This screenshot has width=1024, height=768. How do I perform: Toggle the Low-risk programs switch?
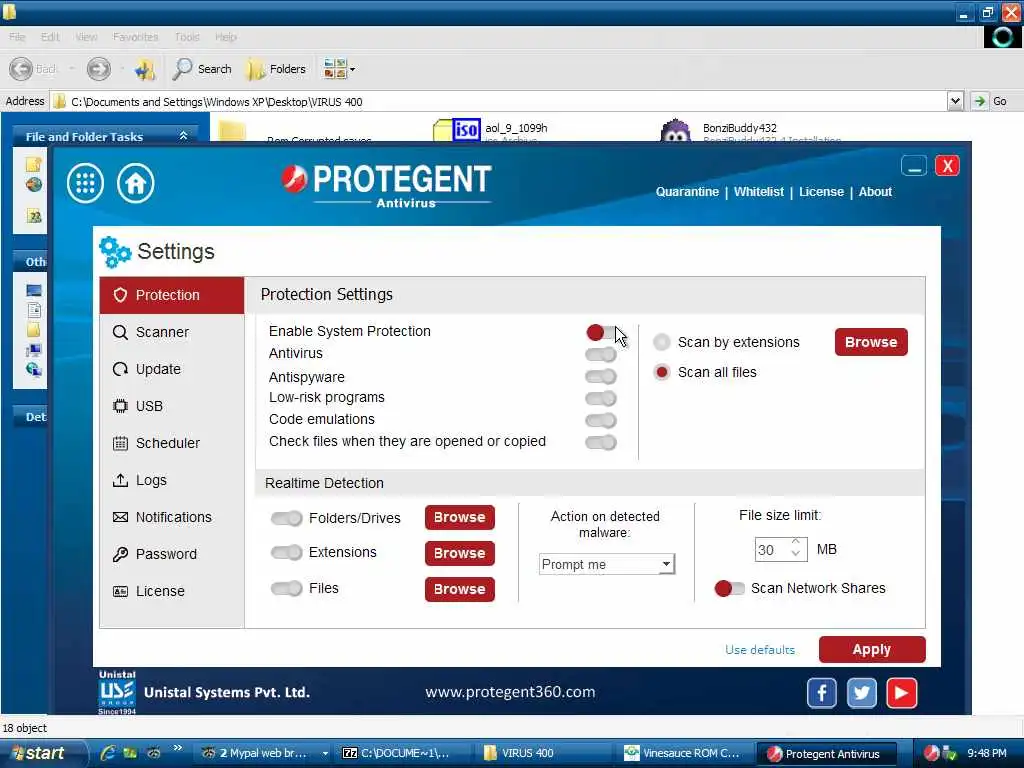pos(601,398)
